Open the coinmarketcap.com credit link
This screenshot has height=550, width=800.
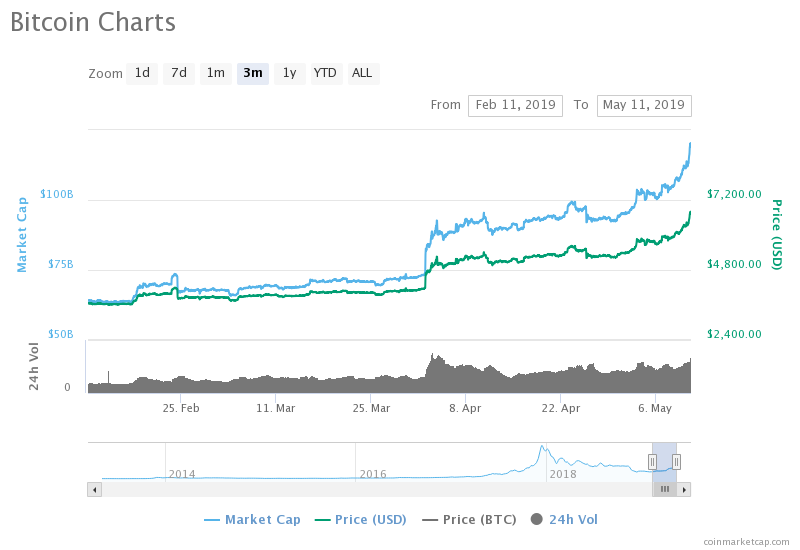click(746, 542)
